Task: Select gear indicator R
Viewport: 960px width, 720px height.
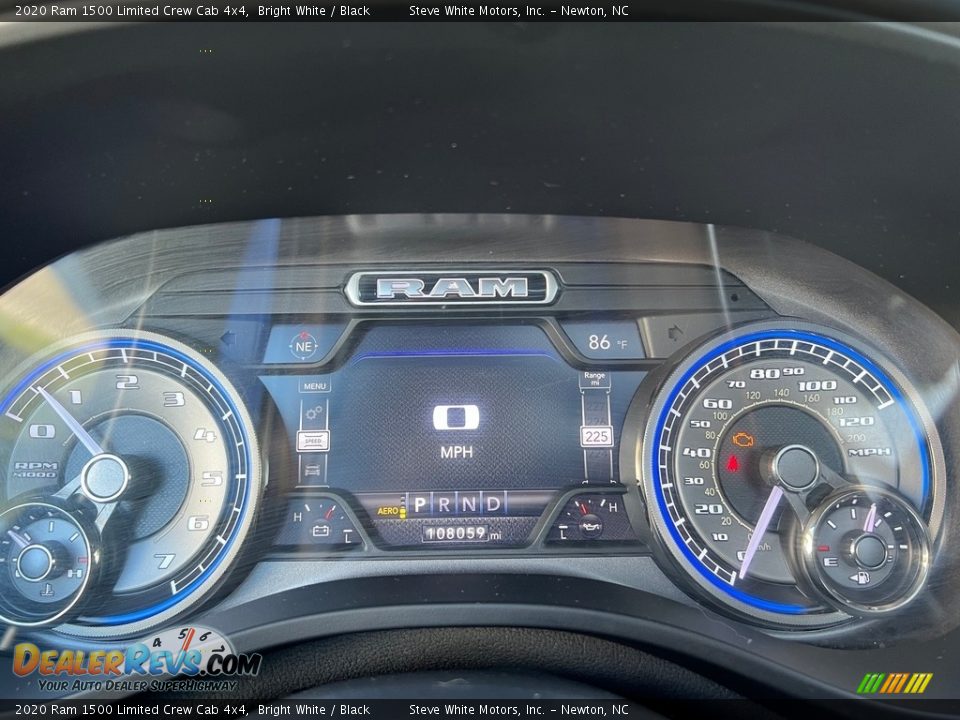Action: pos(444,504)
